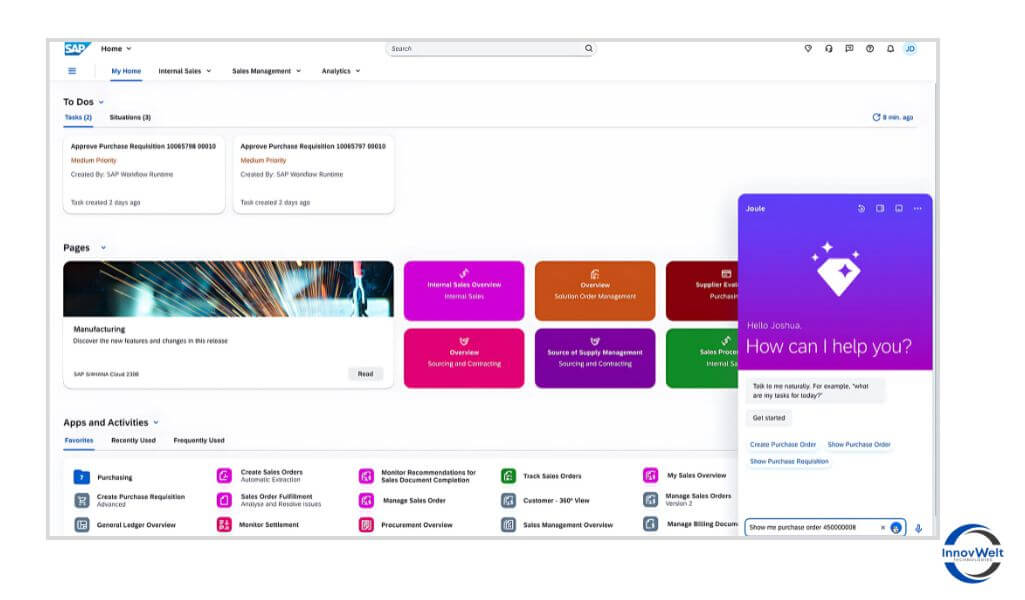Click the search magnifier icon
1025x600 pixels.
pos(589,48)
